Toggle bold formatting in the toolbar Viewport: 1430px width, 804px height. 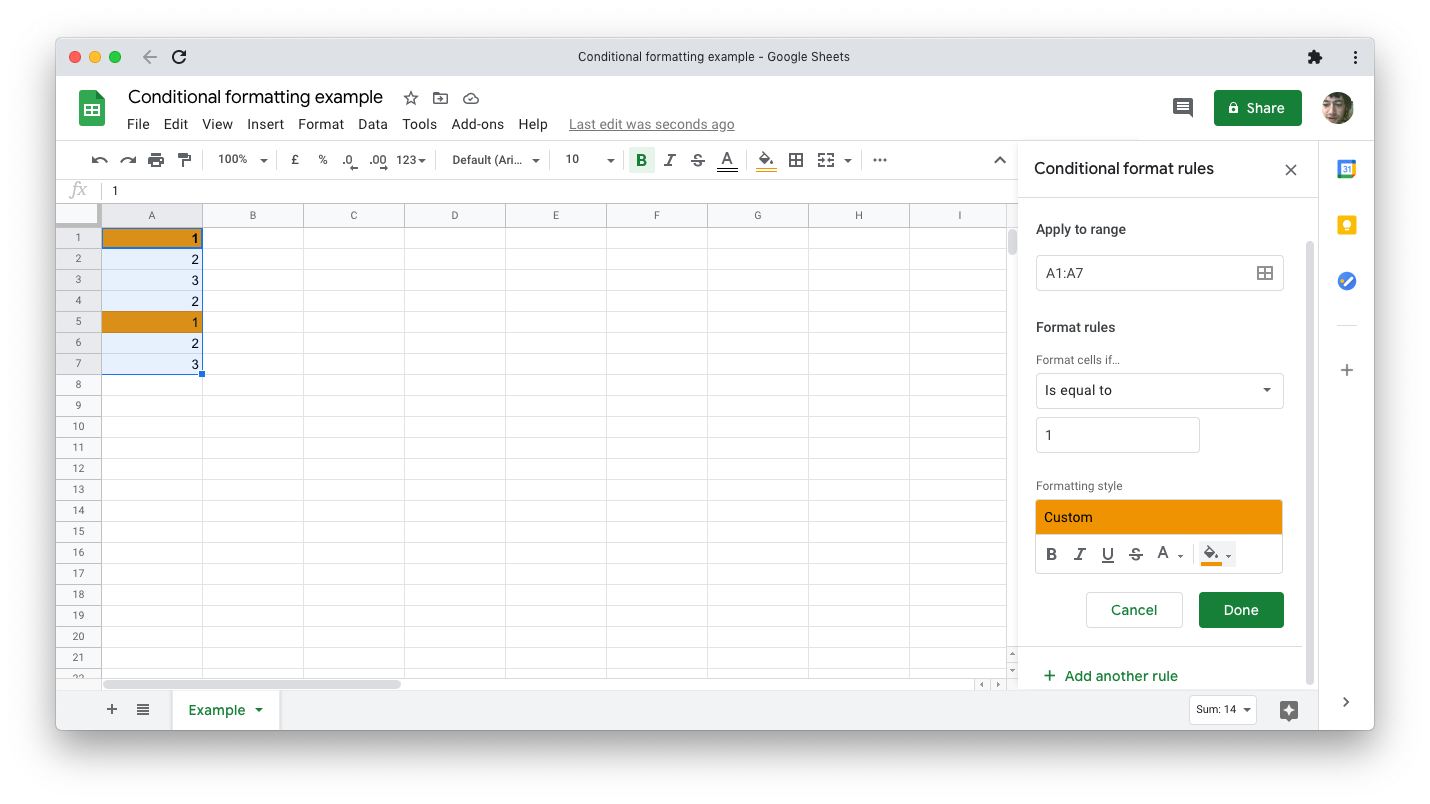(641, 159)
